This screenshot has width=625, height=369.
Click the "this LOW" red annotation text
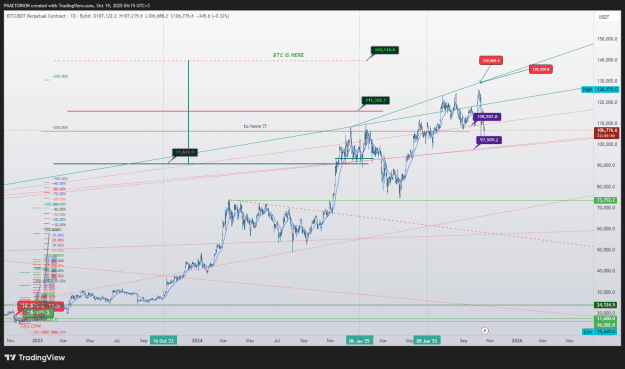pyautogui.click(x=31, y=326)
